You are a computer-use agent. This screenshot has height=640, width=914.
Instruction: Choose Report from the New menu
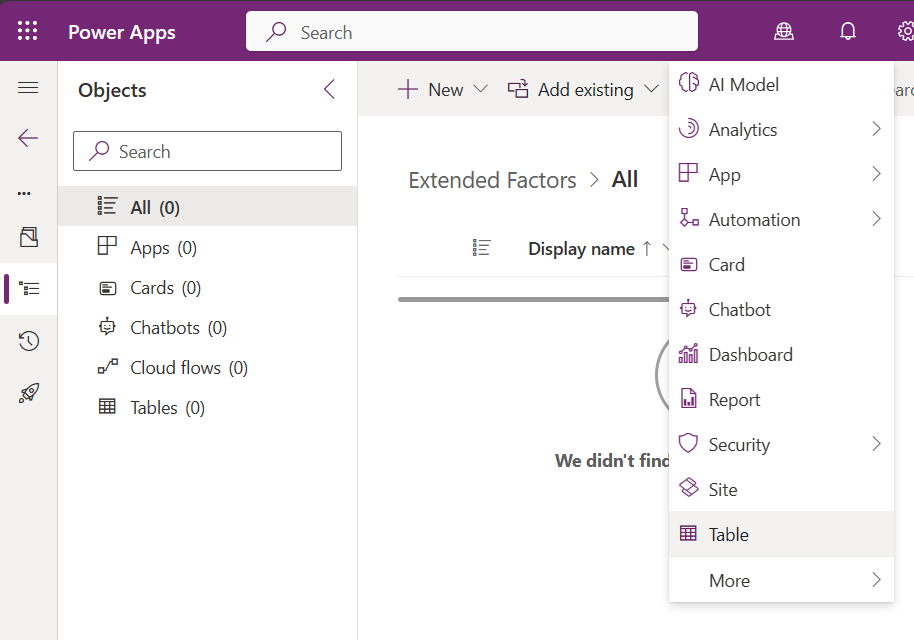pos(781,399)
